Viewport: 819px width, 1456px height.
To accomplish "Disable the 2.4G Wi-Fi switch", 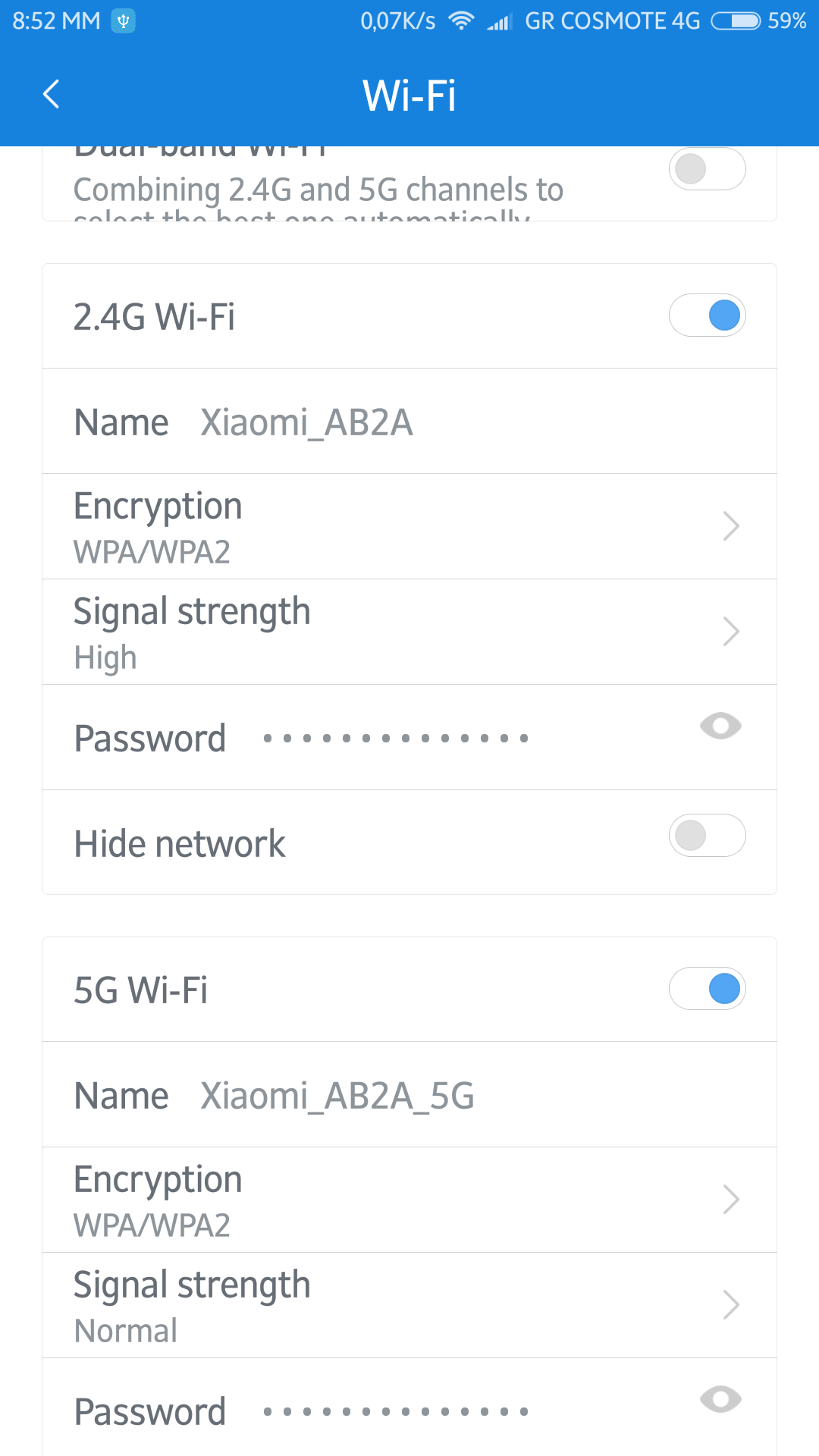I will coord(707,315).
